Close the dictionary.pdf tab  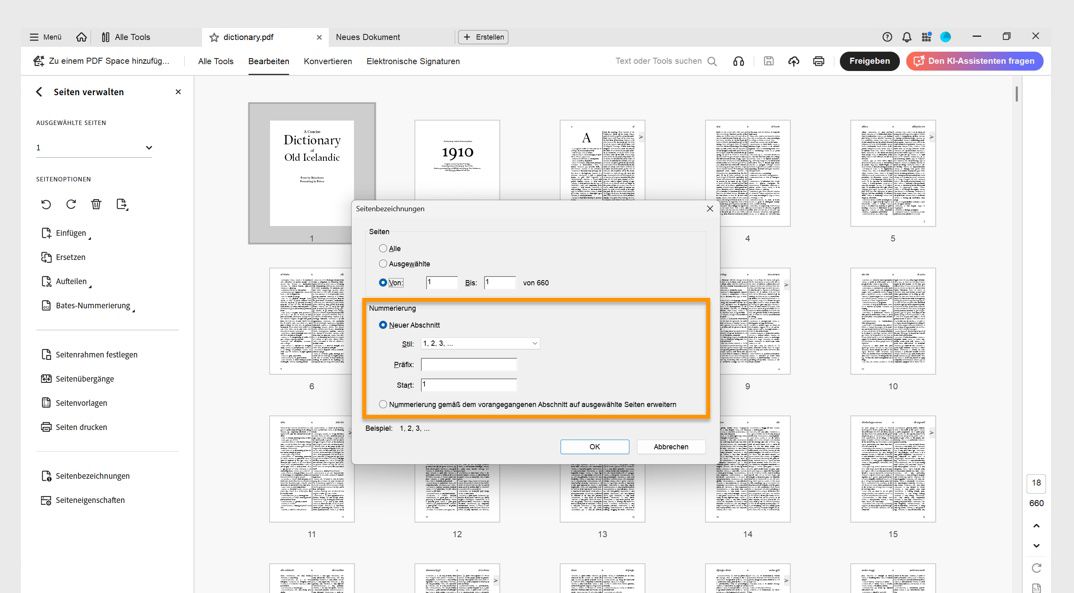[319, 37]
